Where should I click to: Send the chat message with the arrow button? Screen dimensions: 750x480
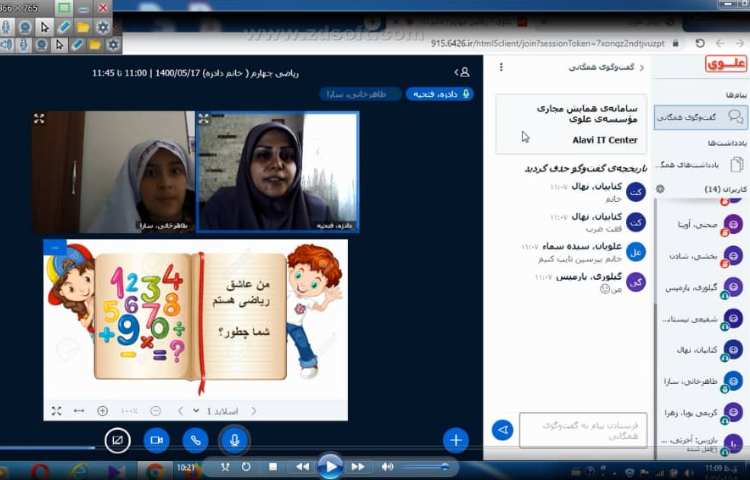point(502,430)
